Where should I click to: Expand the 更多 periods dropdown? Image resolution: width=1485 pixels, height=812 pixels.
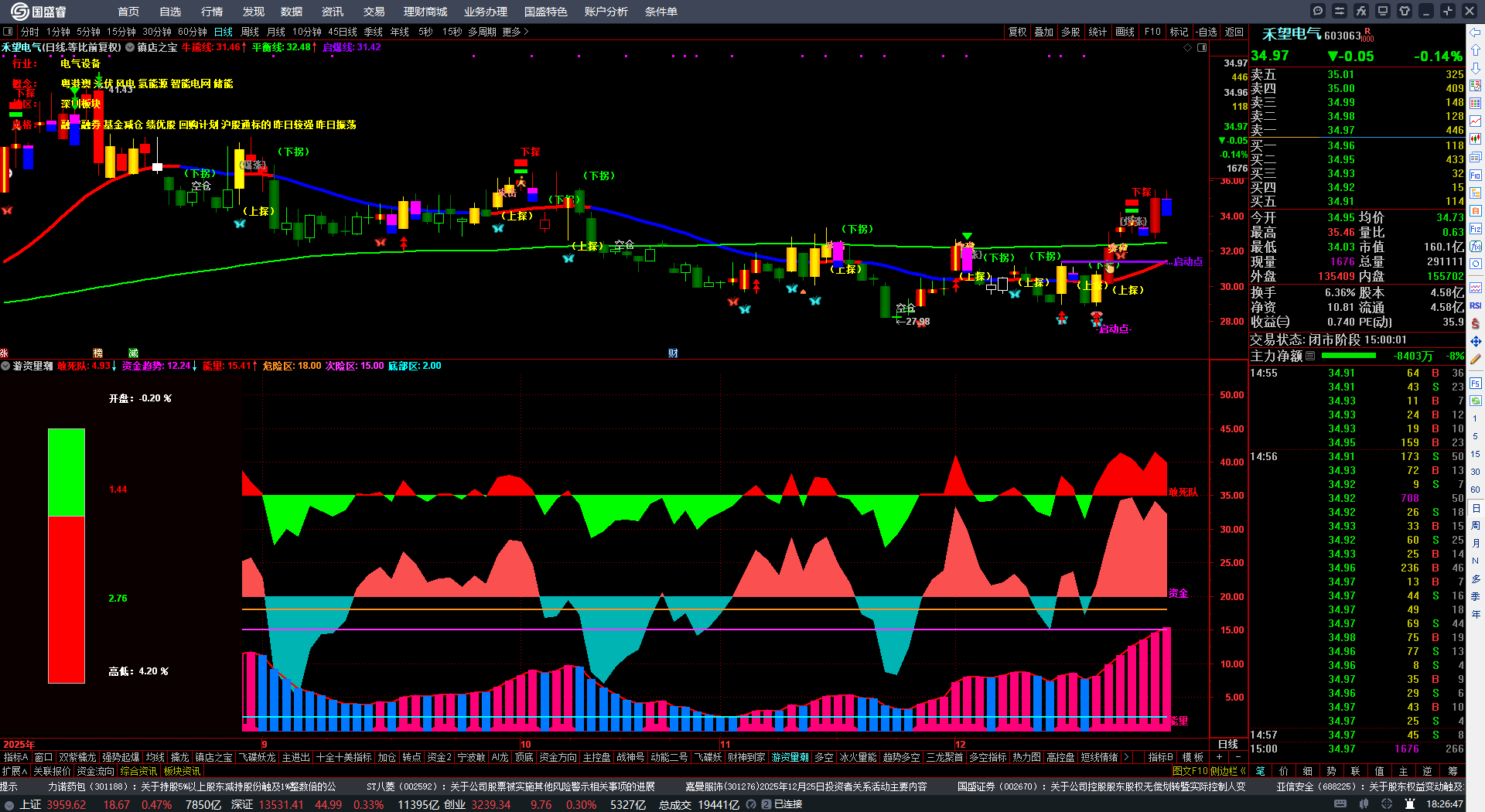515,32
